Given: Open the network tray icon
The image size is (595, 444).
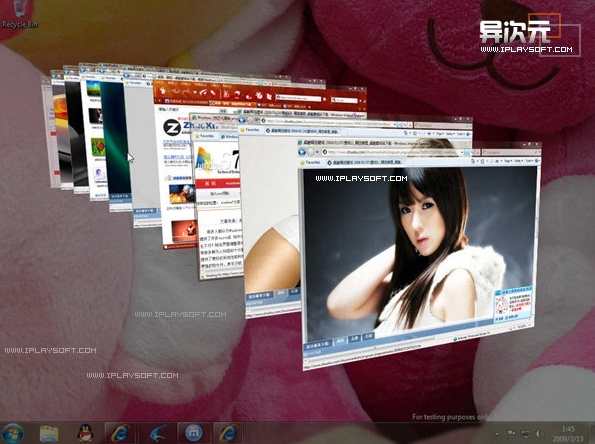Looking at the screenshot, I should point(525,433).
